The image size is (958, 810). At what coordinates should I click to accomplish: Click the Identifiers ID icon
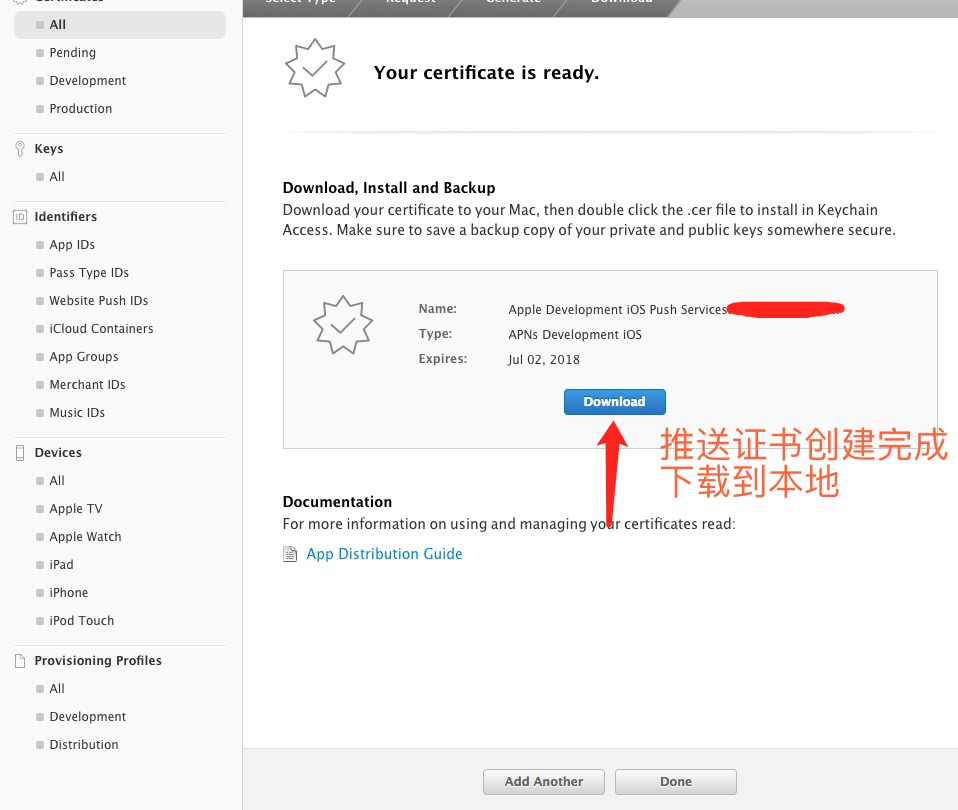pyautogui.click(x=20, y=217)
